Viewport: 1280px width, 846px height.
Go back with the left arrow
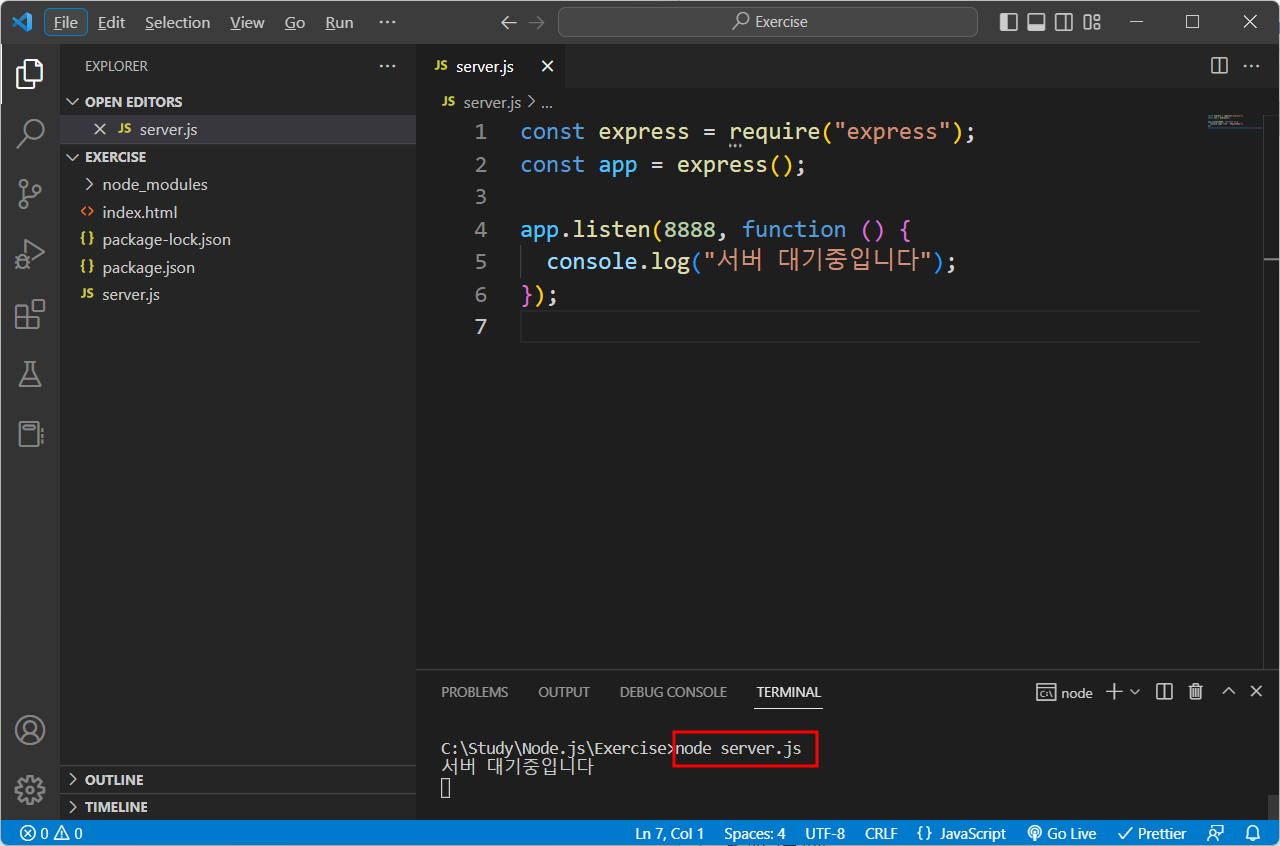pos(509,22)
